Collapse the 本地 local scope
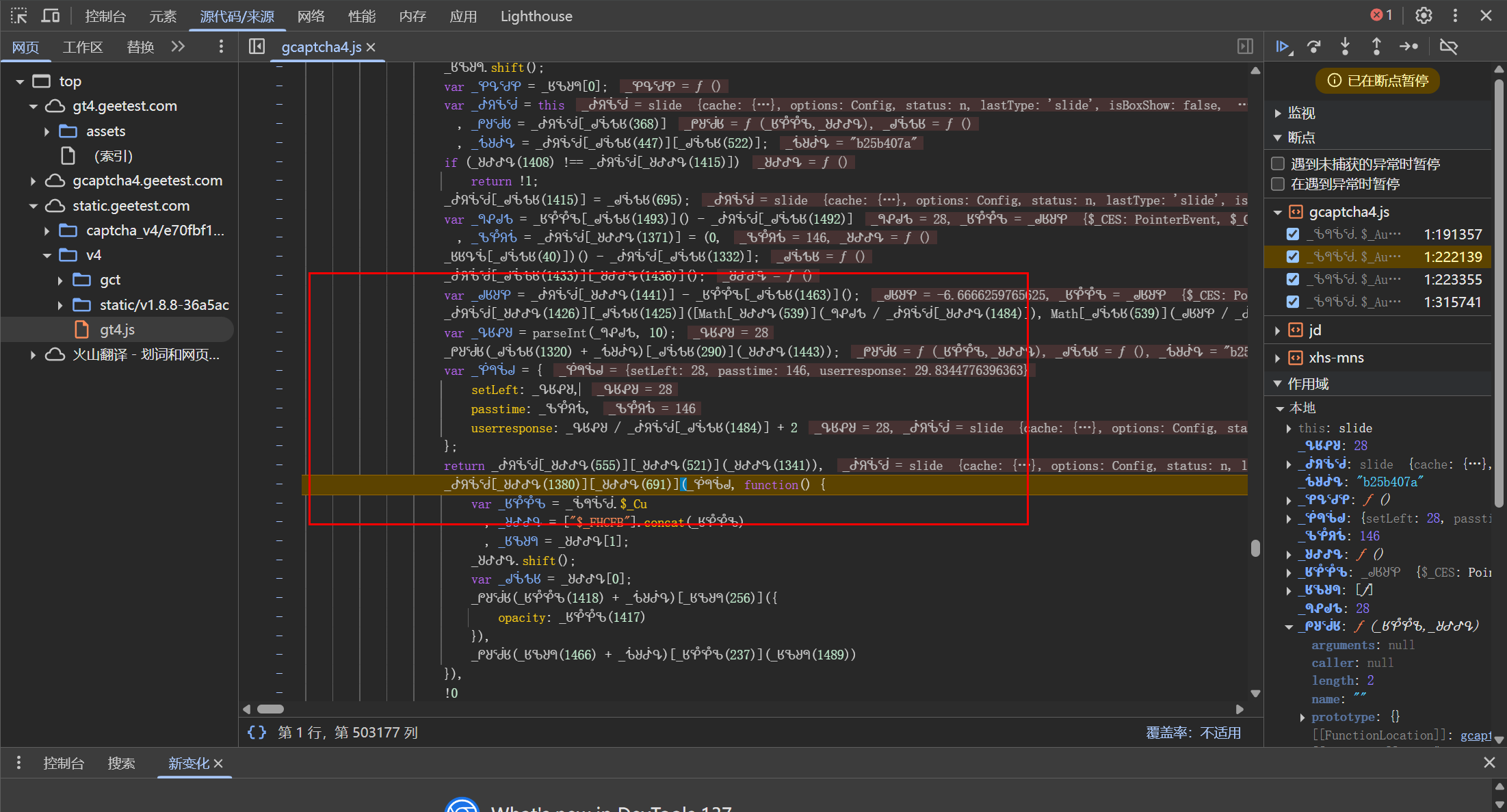 [x=1280, y=408]
